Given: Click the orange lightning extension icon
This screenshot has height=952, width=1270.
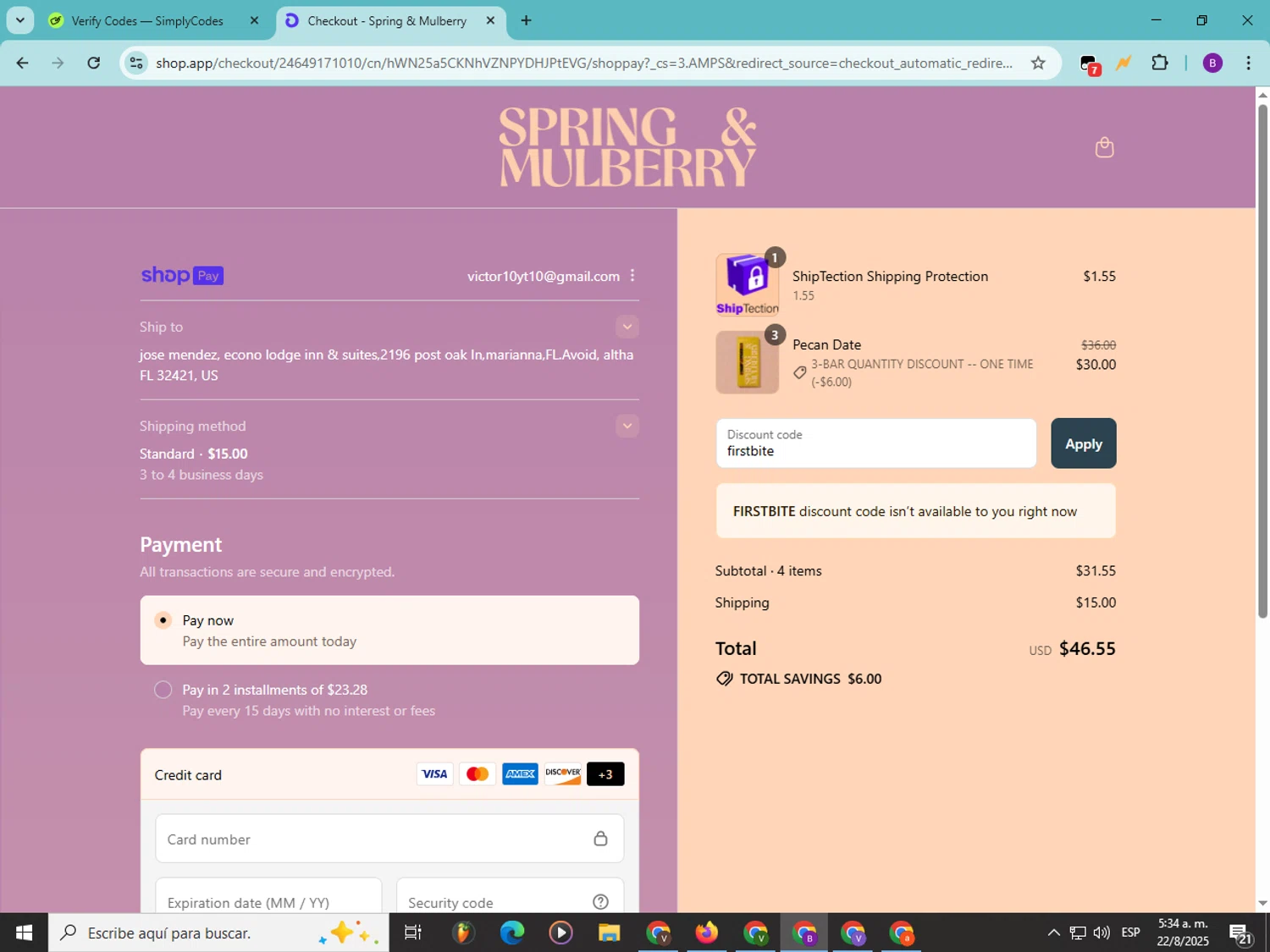Looking at the screenshot, I should click(1124, 63).
